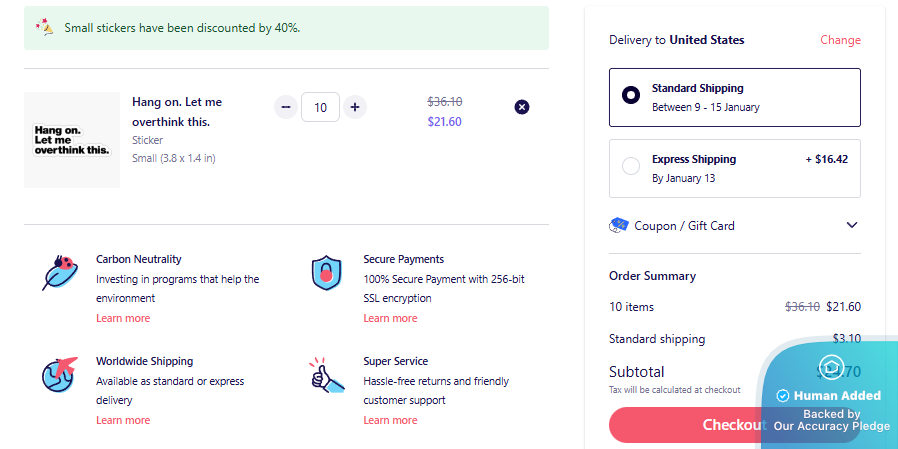Expand the Coupon / Gift Card section

(x=852, y=226)
